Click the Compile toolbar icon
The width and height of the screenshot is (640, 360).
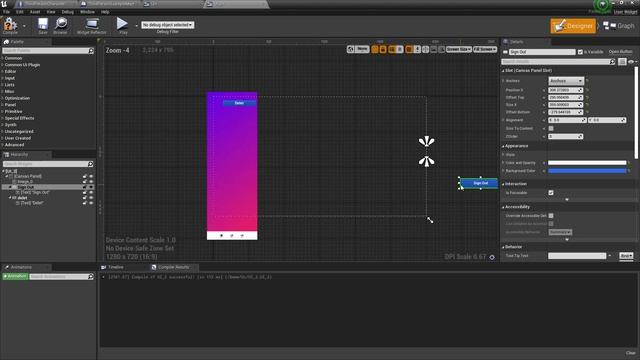click(10, 26)
